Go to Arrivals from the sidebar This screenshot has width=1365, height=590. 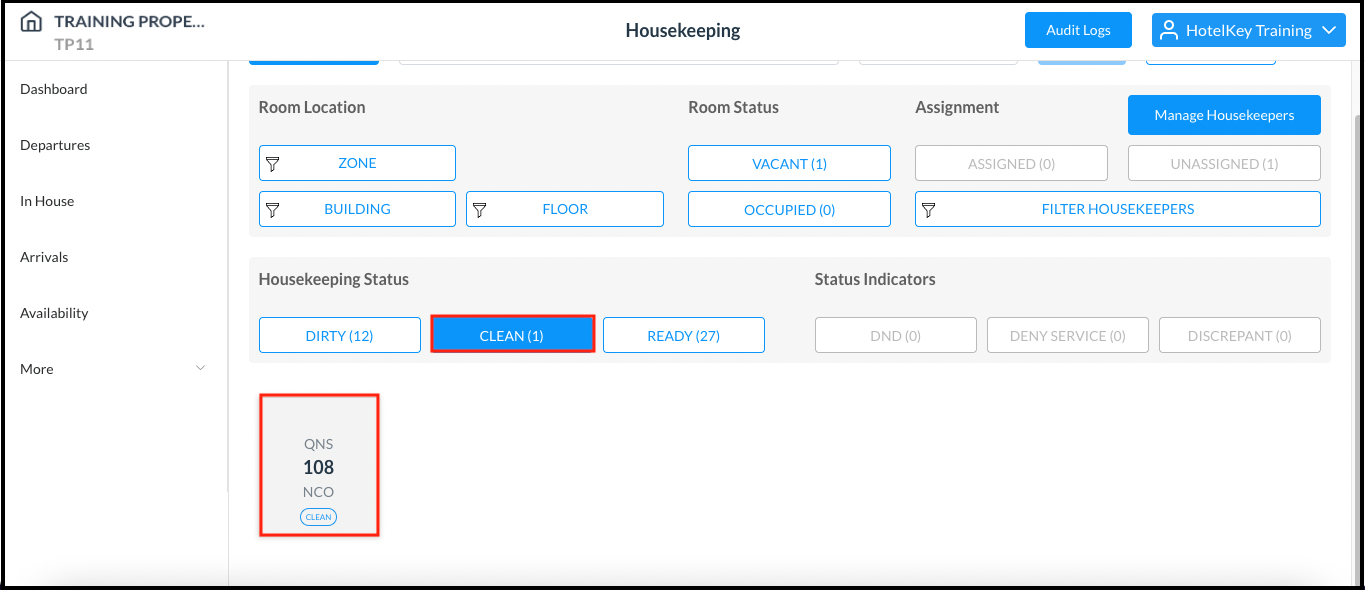(44, 257)
